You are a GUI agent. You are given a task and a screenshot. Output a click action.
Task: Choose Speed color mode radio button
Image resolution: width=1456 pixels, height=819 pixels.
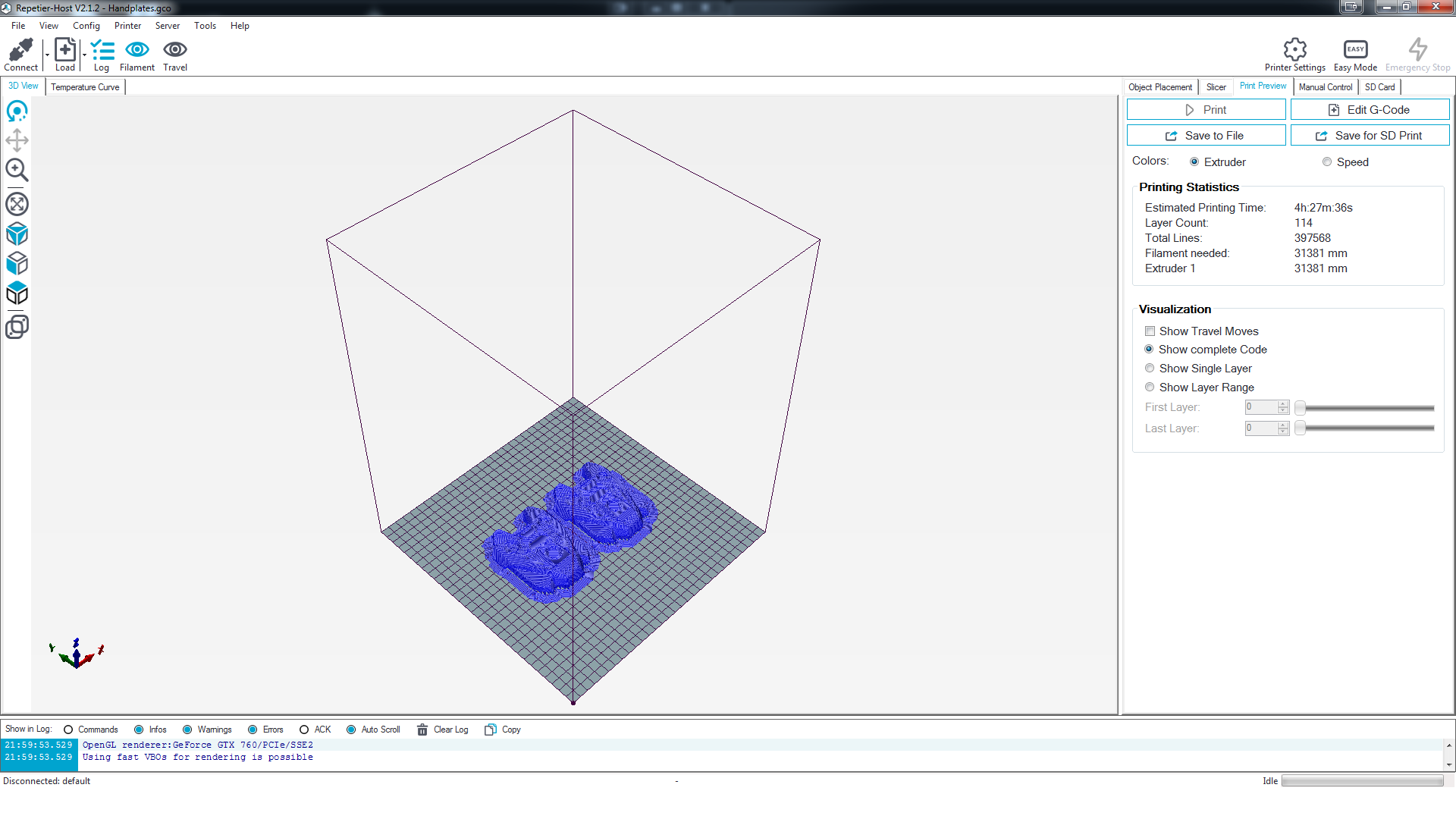[x=1327, y=162]
